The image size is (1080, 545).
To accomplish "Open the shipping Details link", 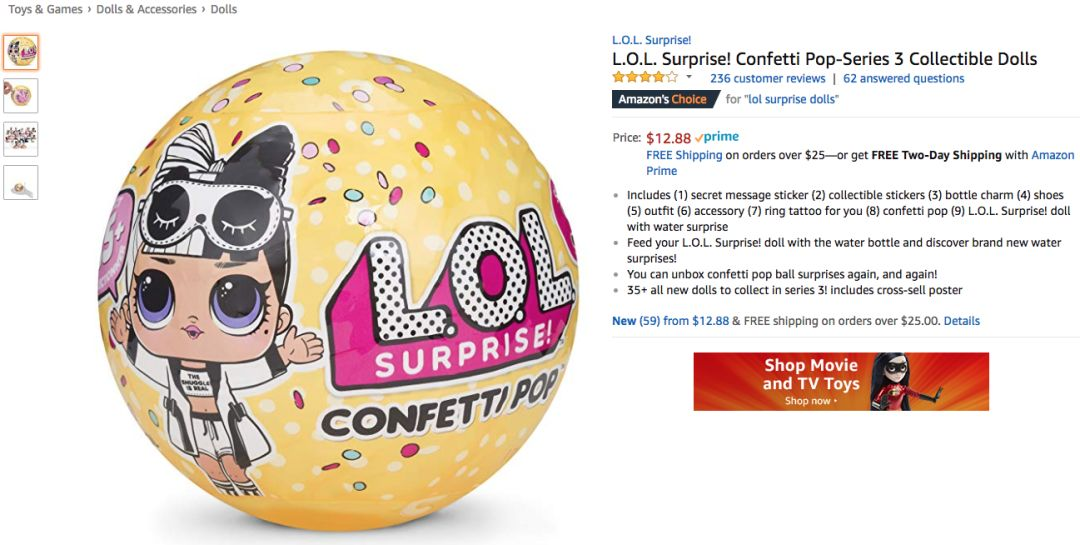I will pyautogui.click(x=962, y=321).
